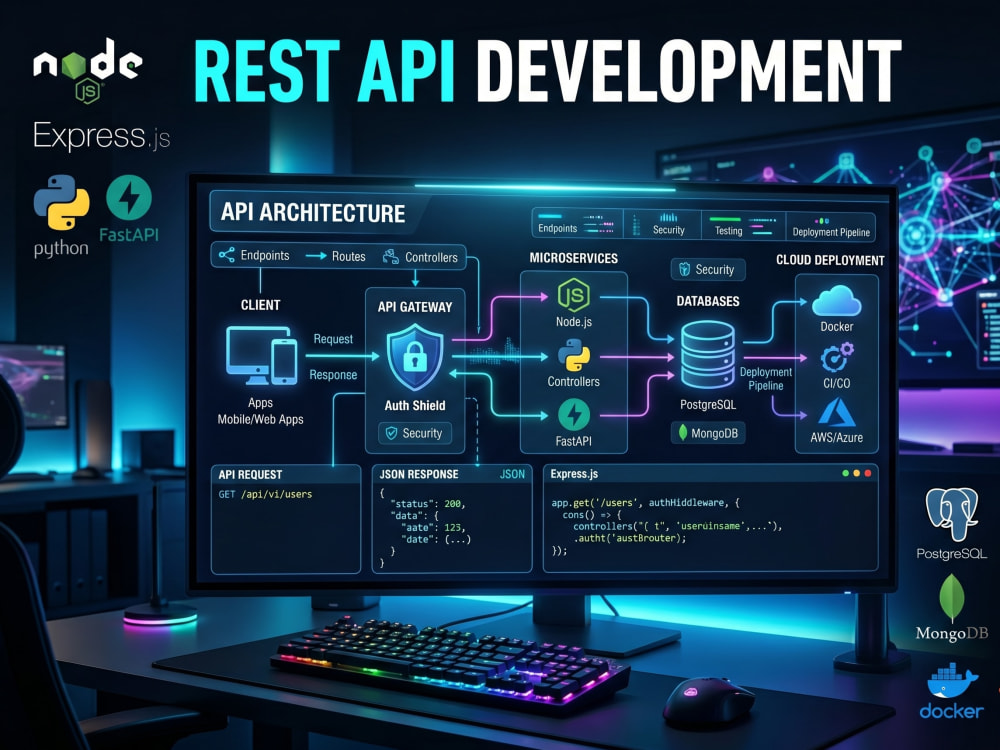This screenshot has height=750, width=1000.
Task: Click the Node.js hexagon in Microservices
Action: coord(573,295)
